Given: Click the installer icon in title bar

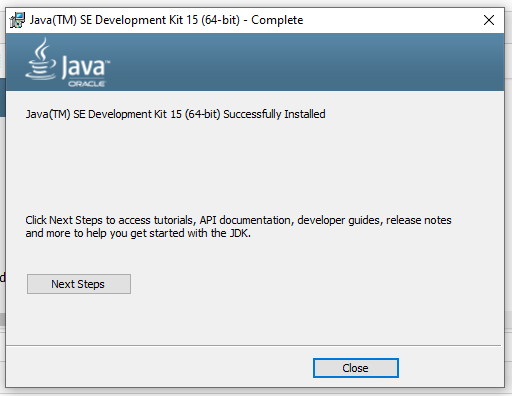Looking at the screenshot, I should [x=17, y=20].
